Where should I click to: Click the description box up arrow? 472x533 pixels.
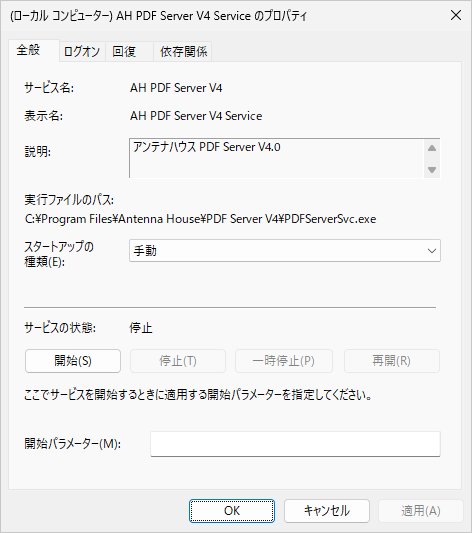point(432,148)
